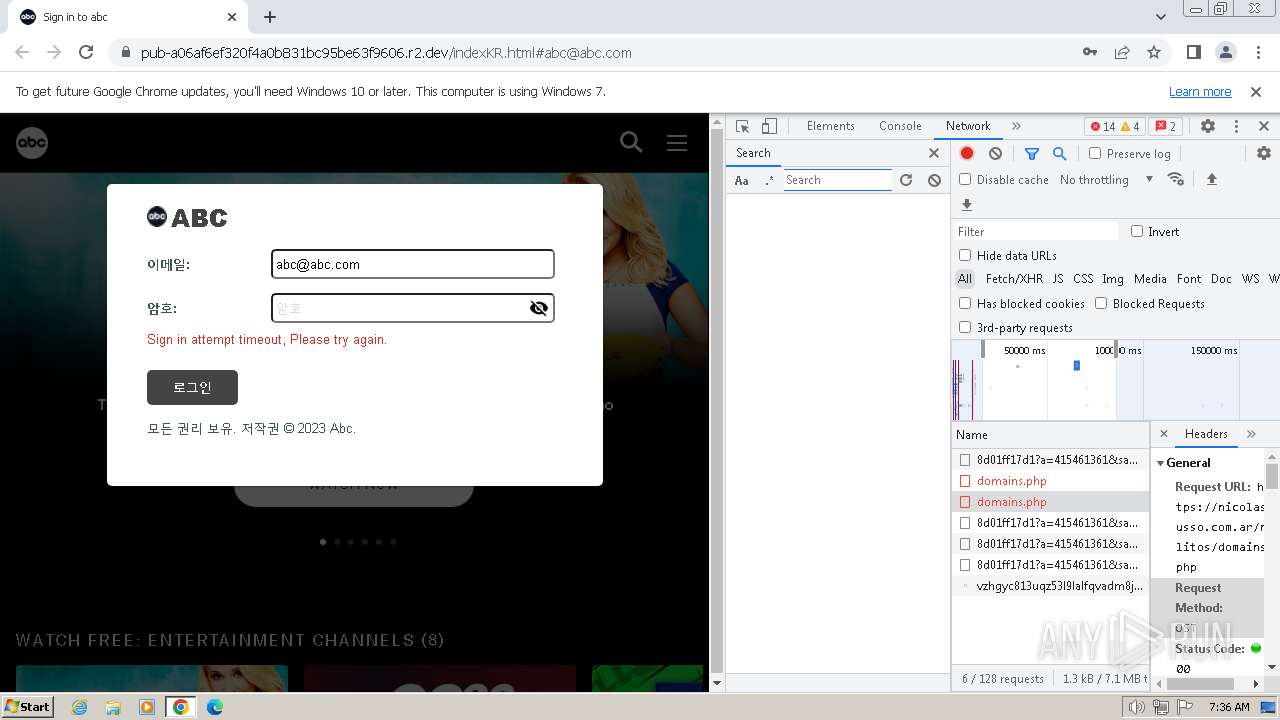
Task: Click the export HAR download icon
Action: click(x=967, y=205)
